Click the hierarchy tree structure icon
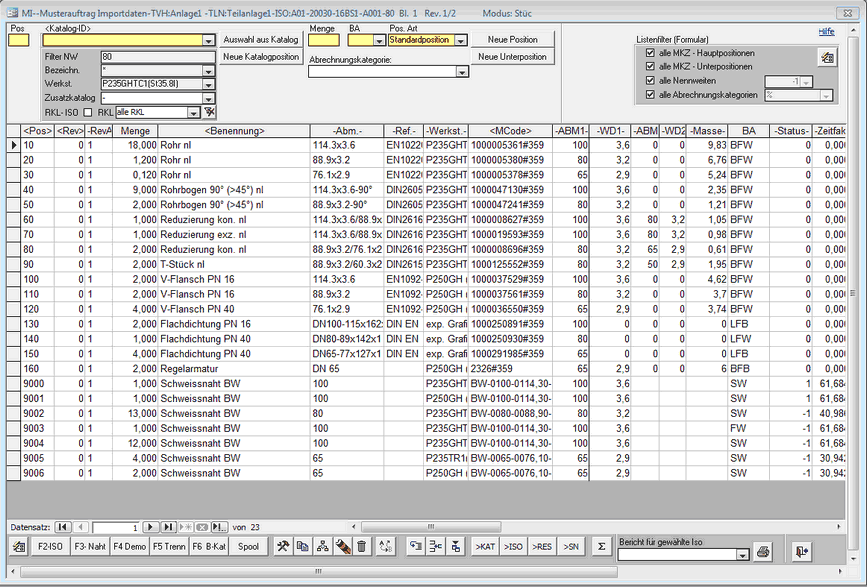 pos(322,546)
